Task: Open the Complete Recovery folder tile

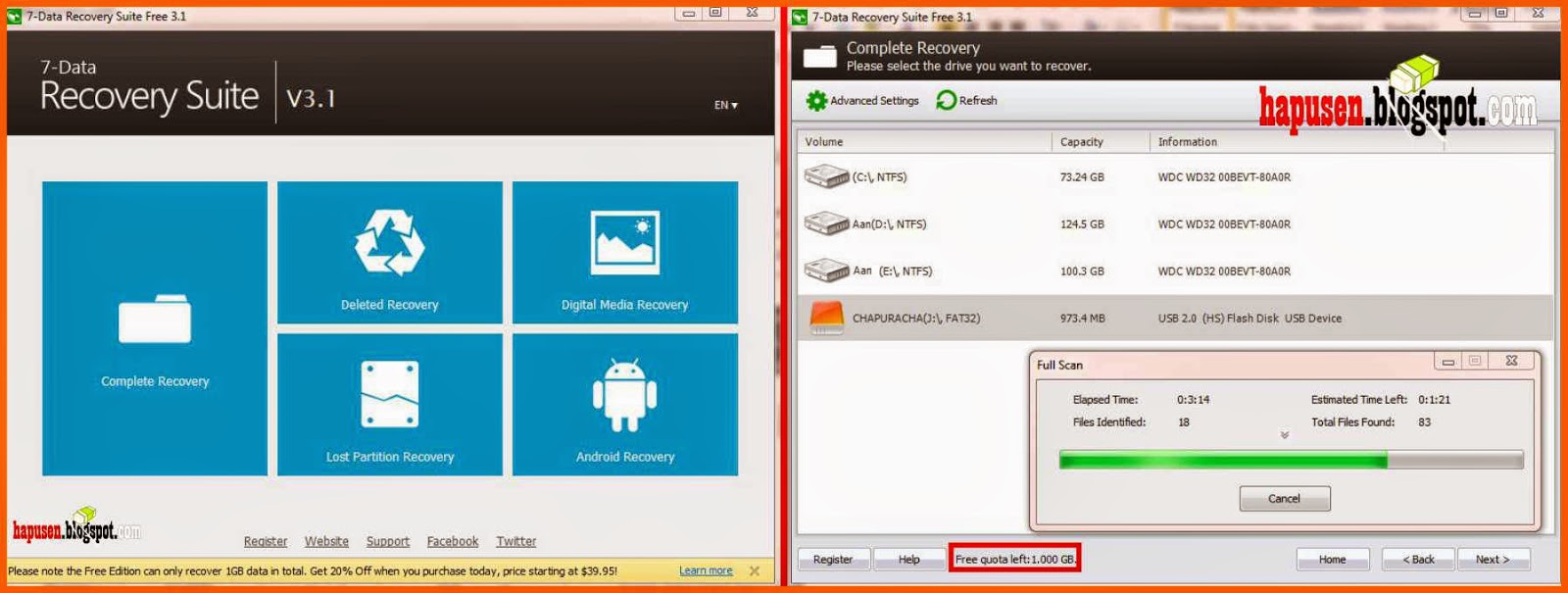Action: click(x=155, y=328)
